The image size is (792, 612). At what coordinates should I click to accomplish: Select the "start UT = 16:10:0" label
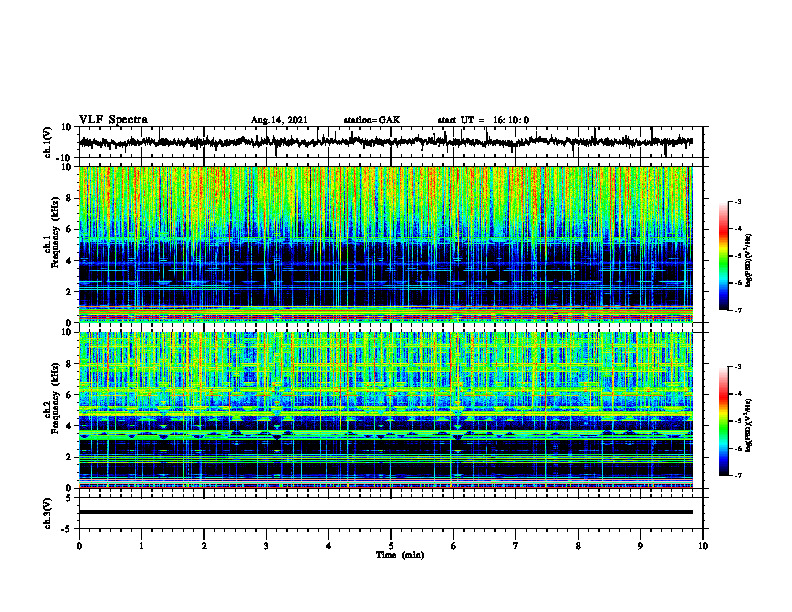point(483,120)
